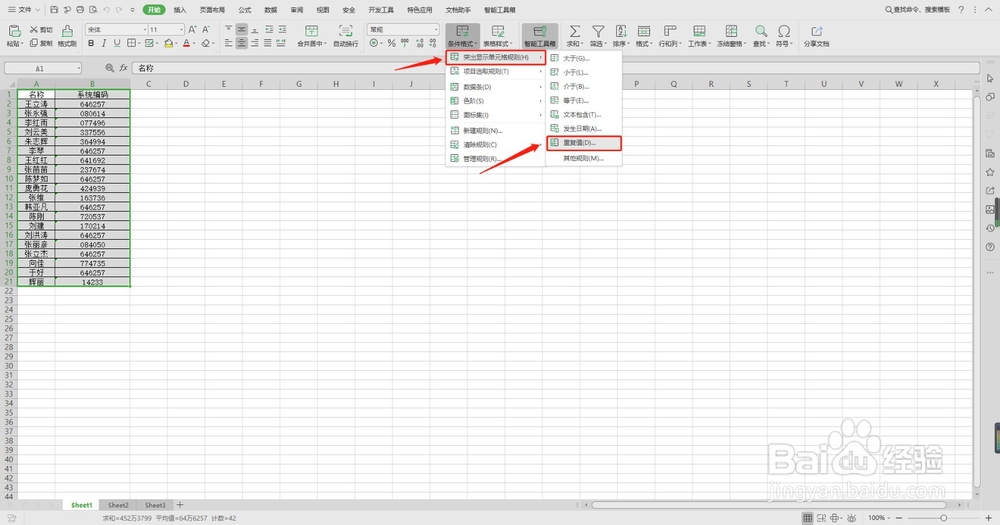The width and height of the screenshot is (1000, 525).
Task: Toggle italic formatting
Action: click(104, 43)
